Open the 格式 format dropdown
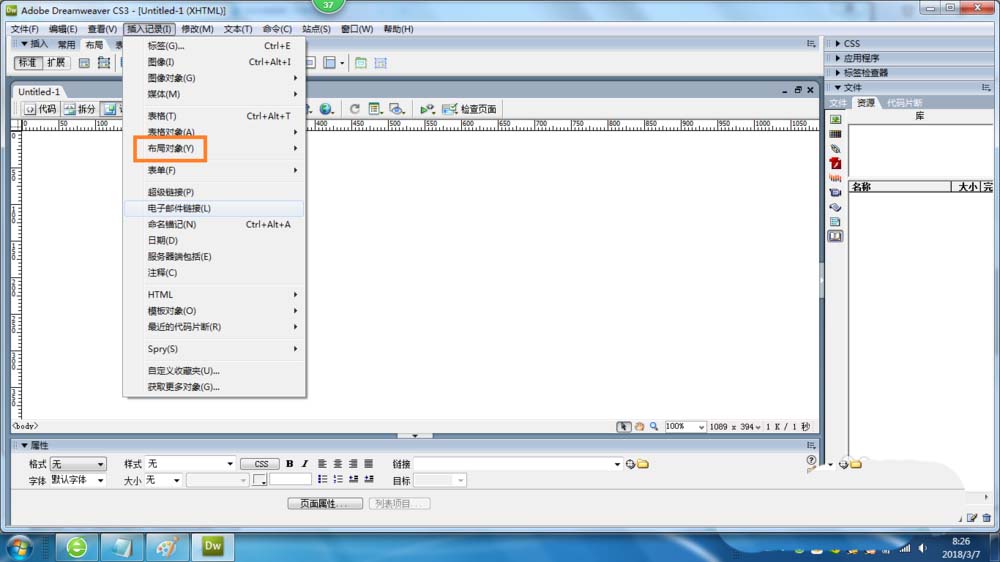 click(78, 464)
